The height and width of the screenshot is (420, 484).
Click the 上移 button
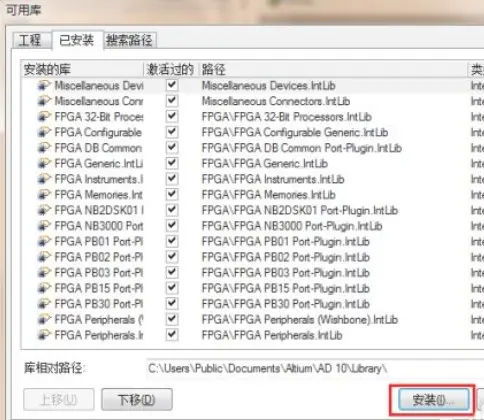(59, 399)
